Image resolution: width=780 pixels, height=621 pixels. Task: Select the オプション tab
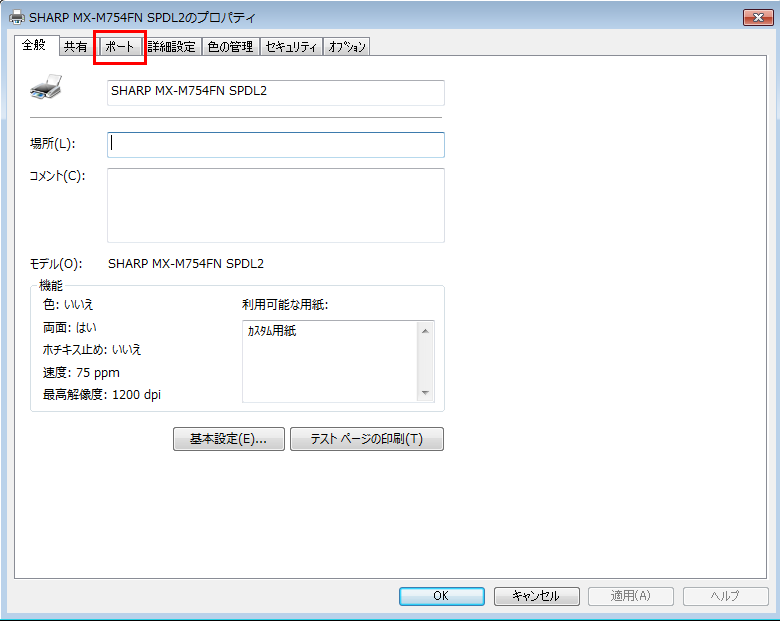(x=347, y=46)
